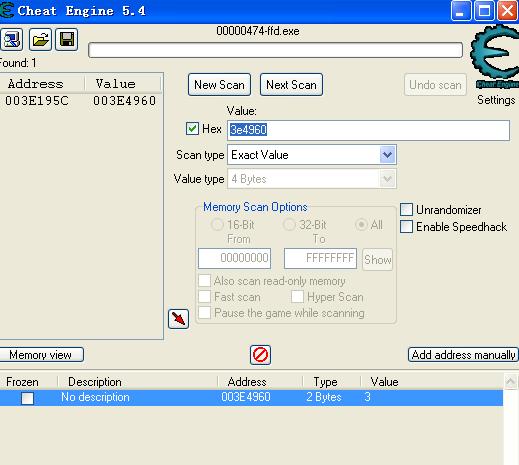Click Show memory regions button

coord(378,259)
